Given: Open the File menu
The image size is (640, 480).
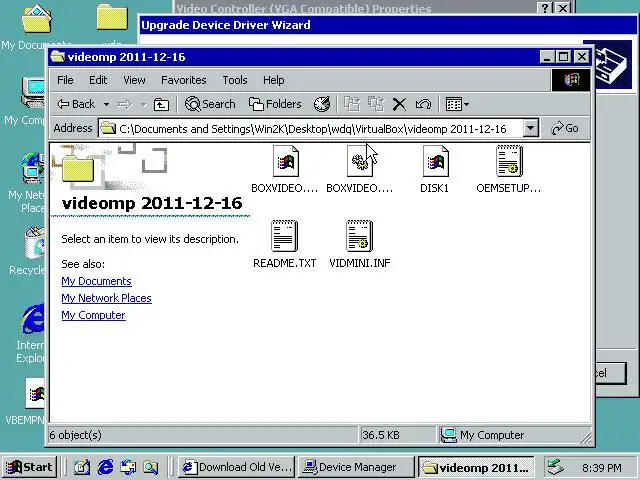Looking at the screenshot, I should pyautogui.click(x=65, y=80).
